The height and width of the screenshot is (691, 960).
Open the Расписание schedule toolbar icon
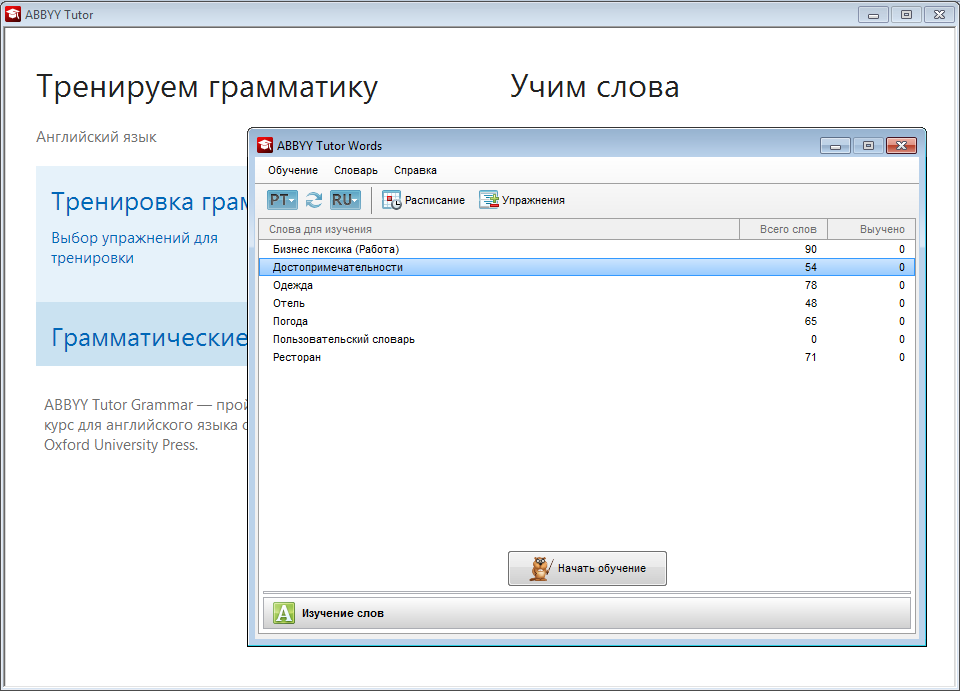coord(392,200)
